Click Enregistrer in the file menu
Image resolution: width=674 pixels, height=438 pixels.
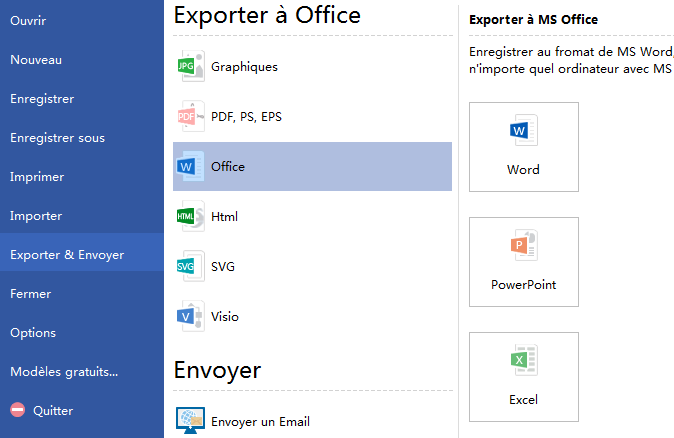42,99
